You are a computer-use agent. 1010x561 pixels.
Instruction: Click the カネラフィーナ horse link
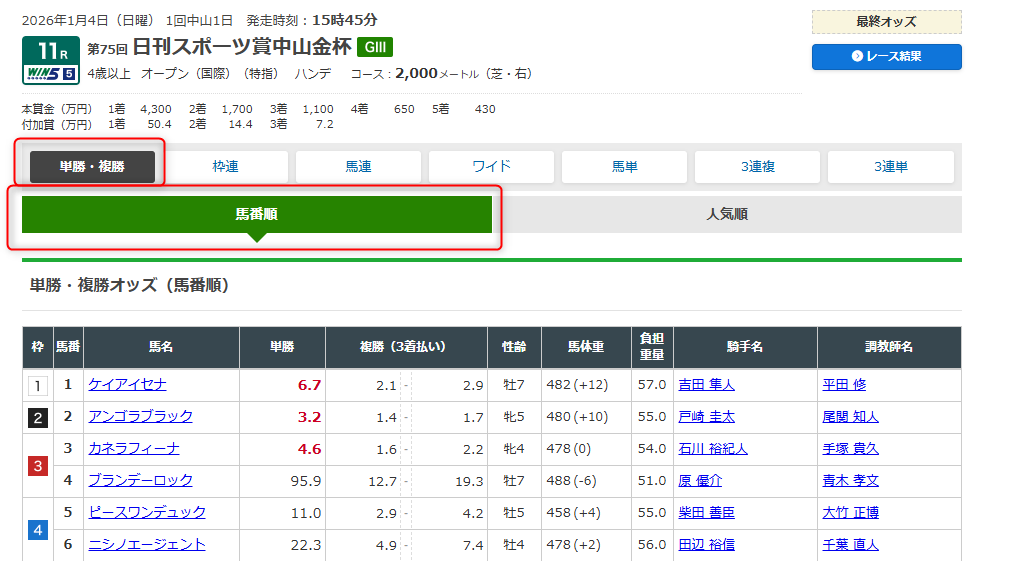134,449
